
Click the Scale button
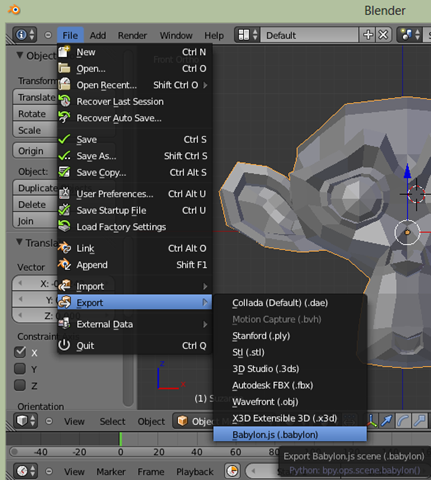[x=35, y=130]
